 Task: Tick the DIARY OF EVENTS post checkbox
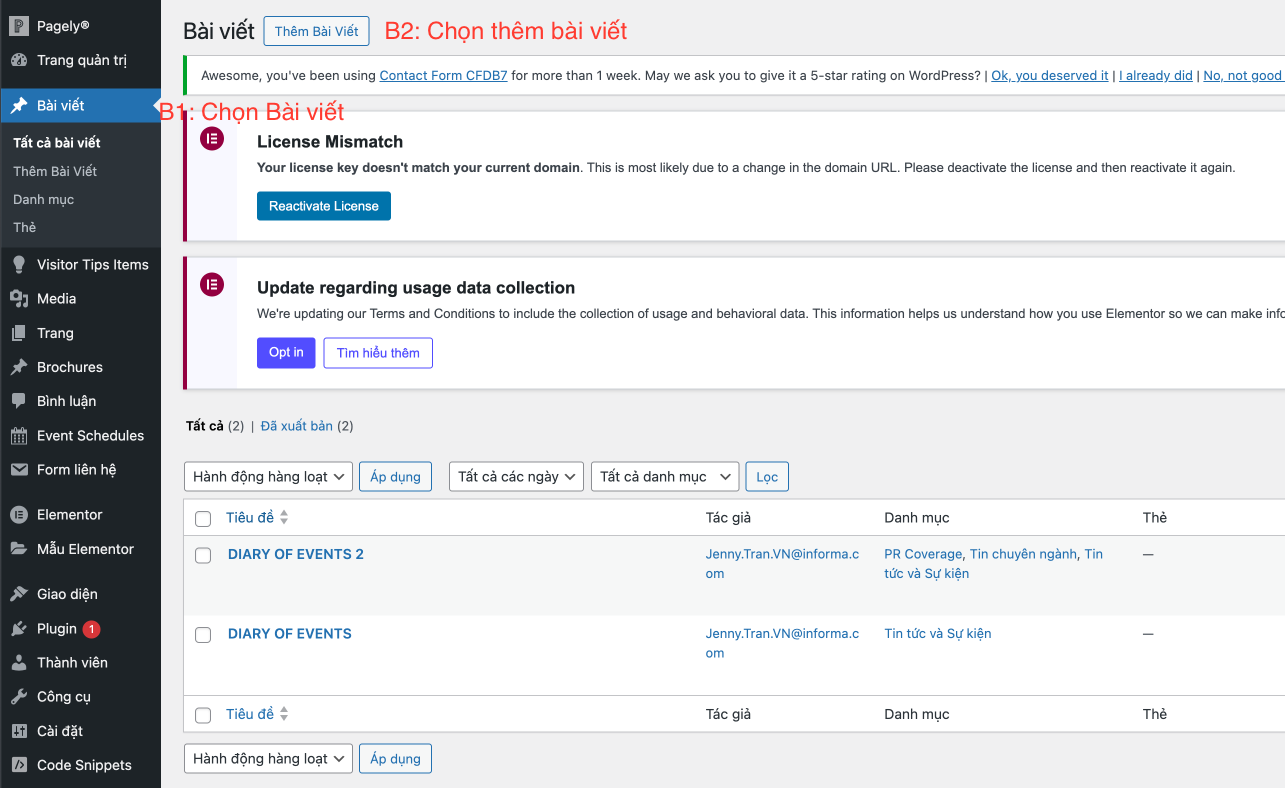point(203,635)
